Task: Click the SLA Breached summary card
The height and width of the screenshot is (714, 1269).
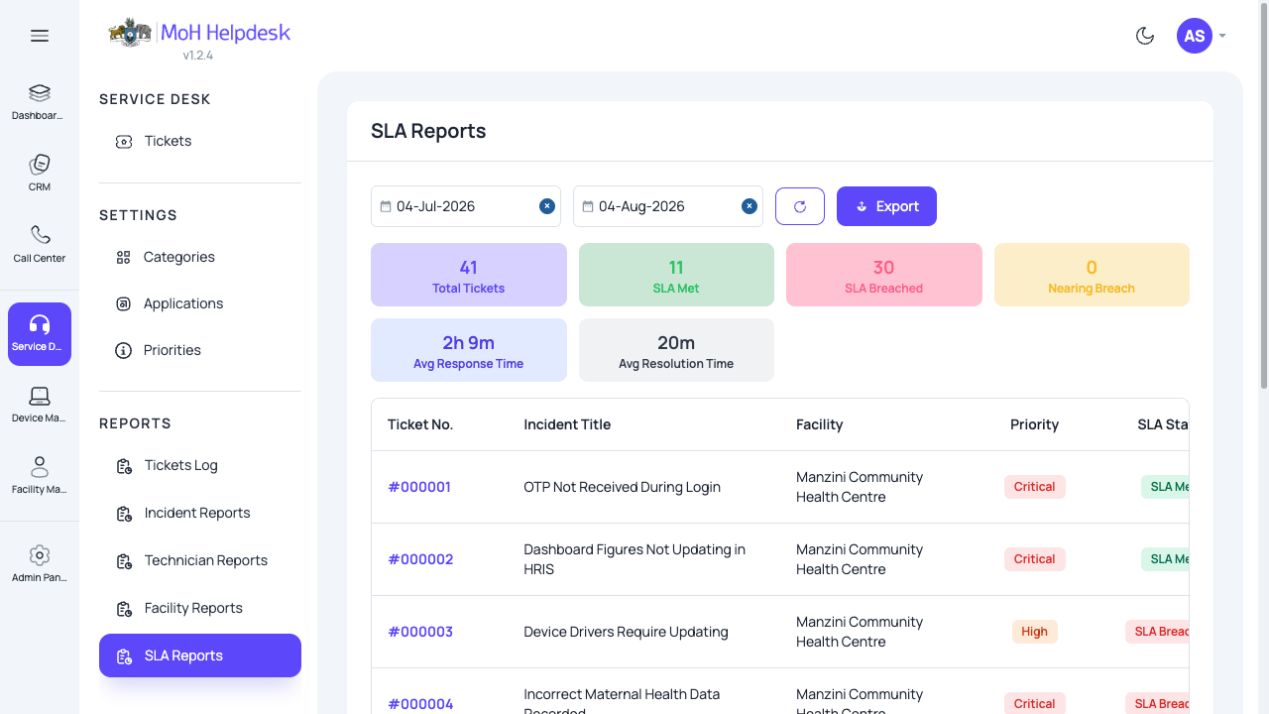Action: pyautogui.click(x=884, y=275)
